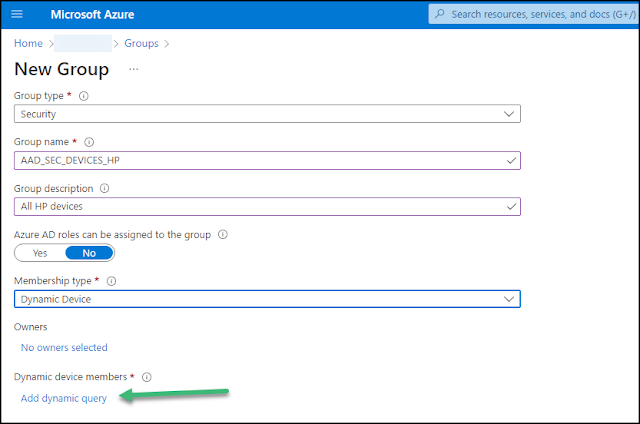Click the Owners label
The height and width of the screenshot is (424, 640).
(x=31, y=327)
